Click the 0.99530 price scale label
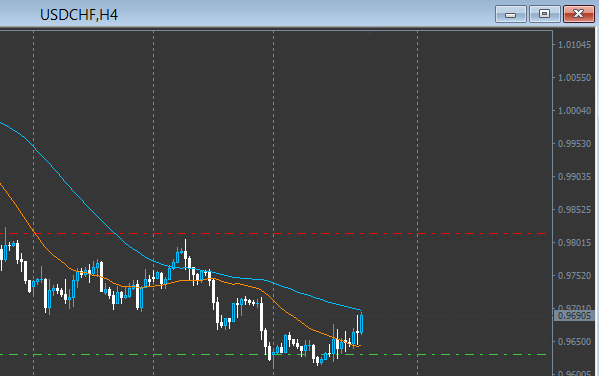Image resolution: width=599 pixels, height=376 pixels. (x=574, y=144)
